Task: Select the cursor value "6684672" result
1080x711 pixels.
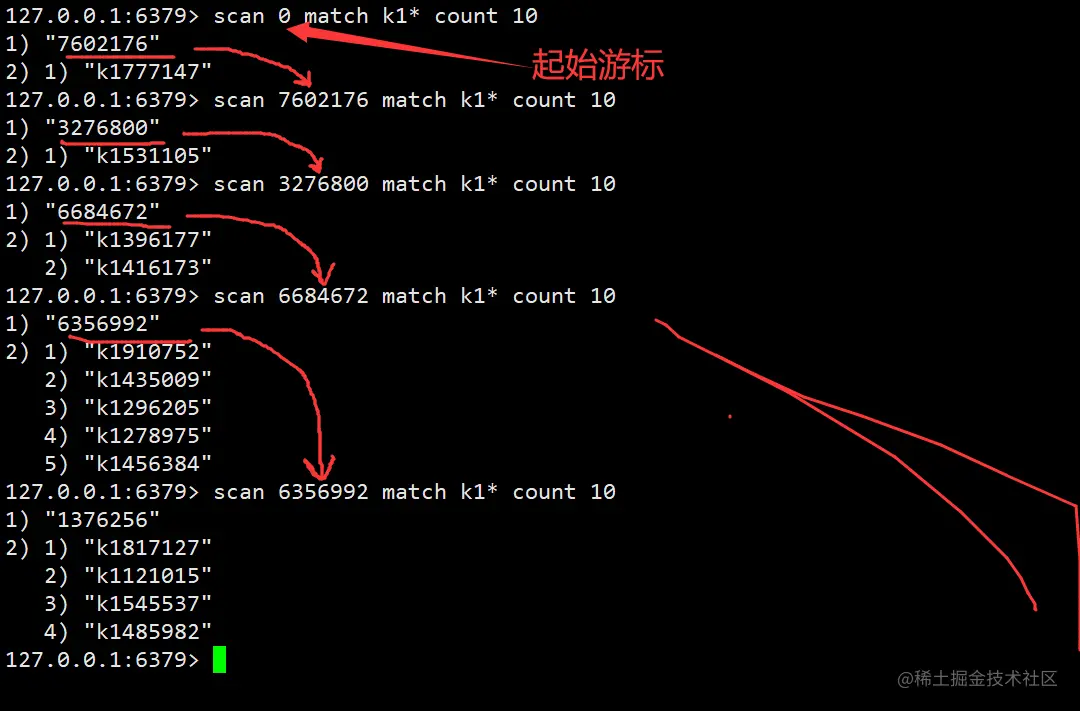Action: click(103, 212)
